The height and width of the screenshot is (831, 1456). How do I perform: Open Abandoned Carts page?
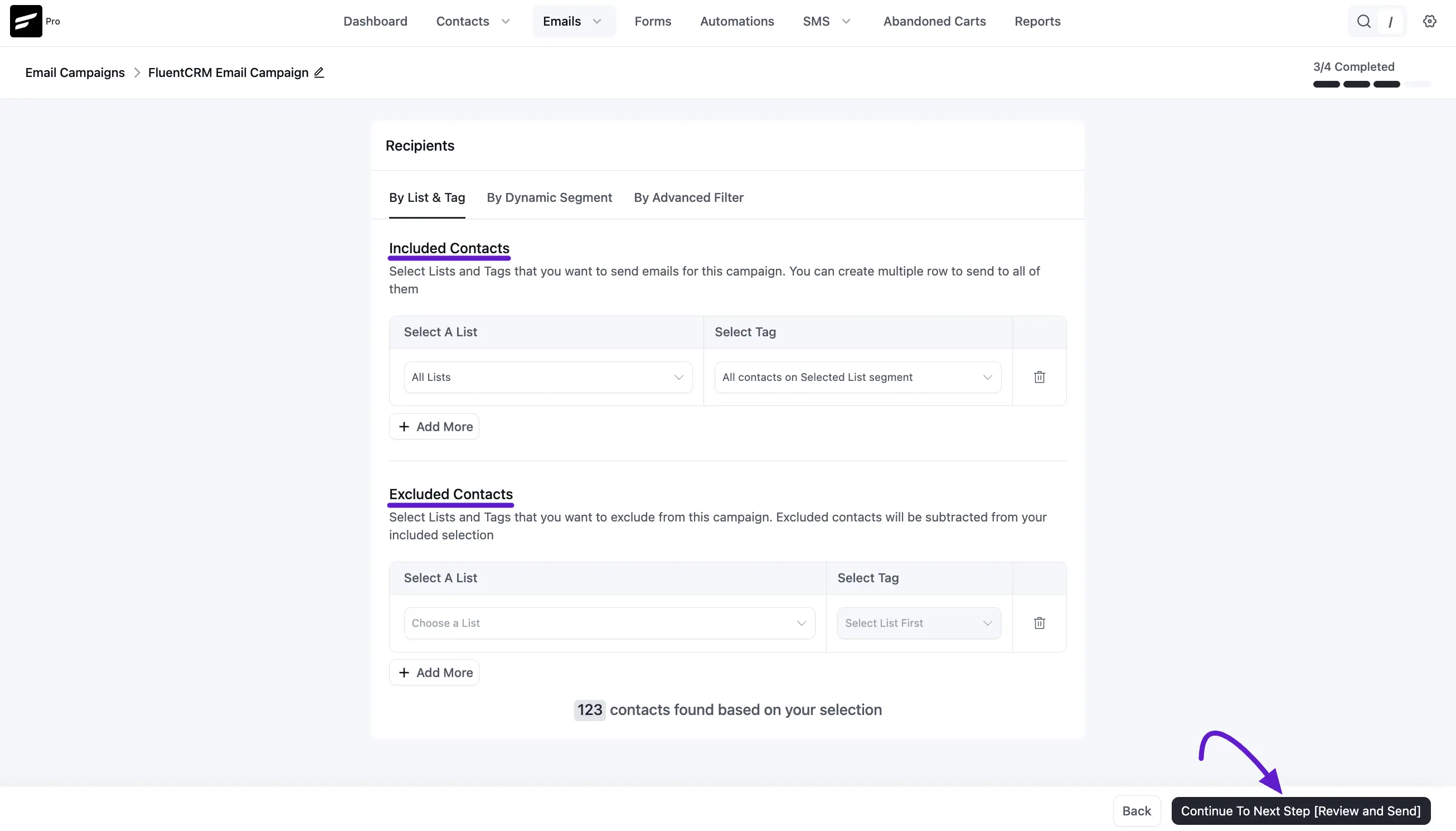[x=934, y=21]
